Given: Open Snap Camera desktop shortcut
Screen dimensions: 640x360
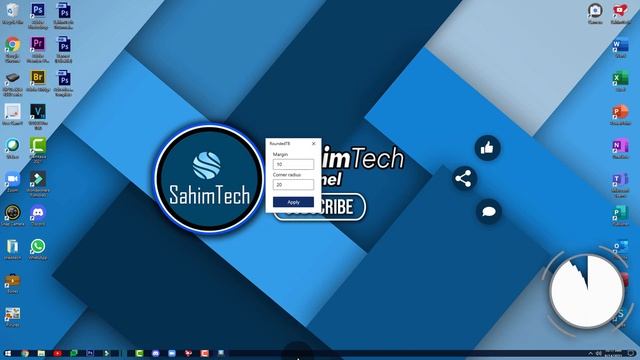Looking at the screenshot, I should [x=12, y=215].
